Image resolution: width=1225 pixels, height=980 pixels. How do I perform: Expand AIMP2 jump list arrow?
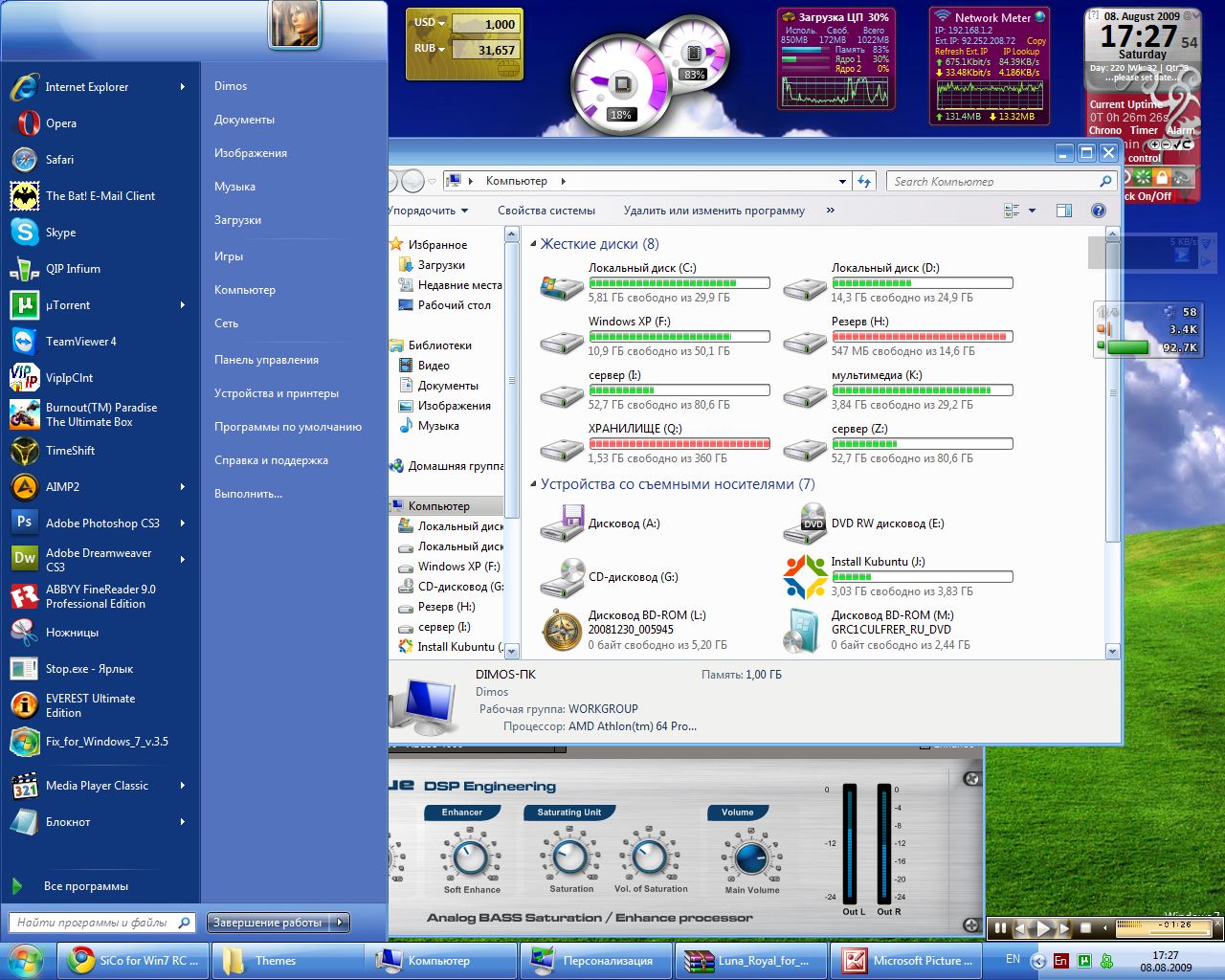(182, 487)
